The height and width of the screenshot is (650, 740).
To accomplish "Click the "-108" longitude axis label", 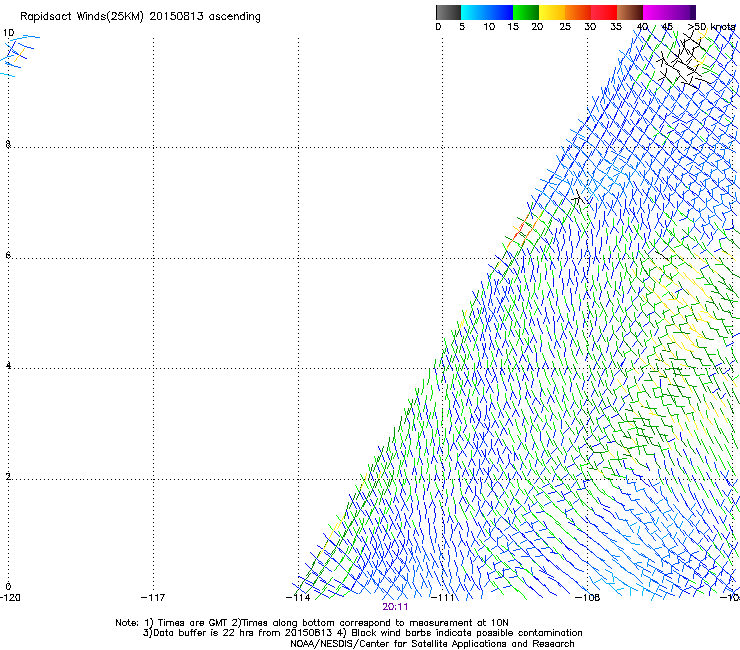I will click(x=587, y=598).
